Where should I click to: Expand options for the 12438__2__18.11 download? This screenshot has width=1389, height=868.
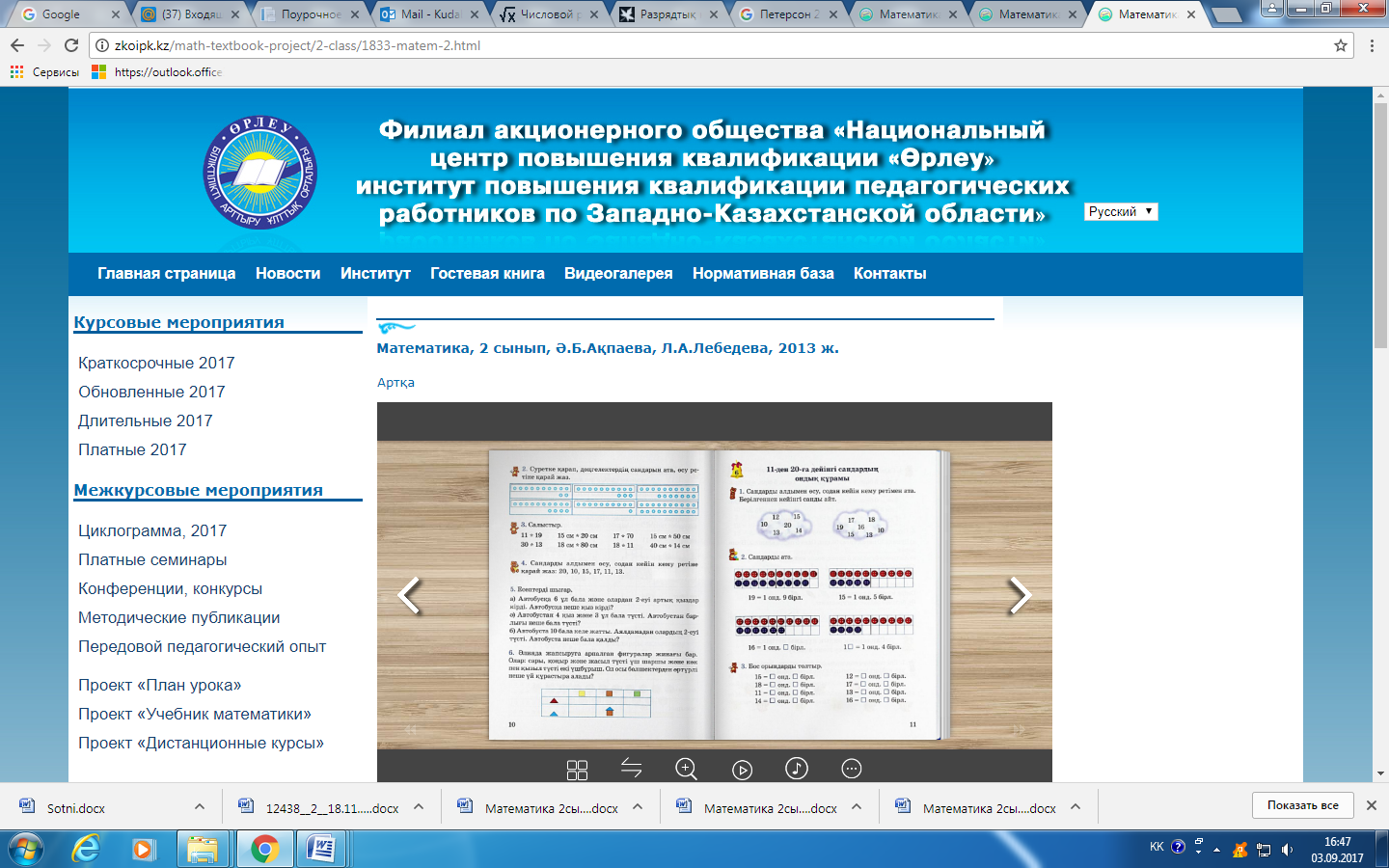click(x=419, y=807)
